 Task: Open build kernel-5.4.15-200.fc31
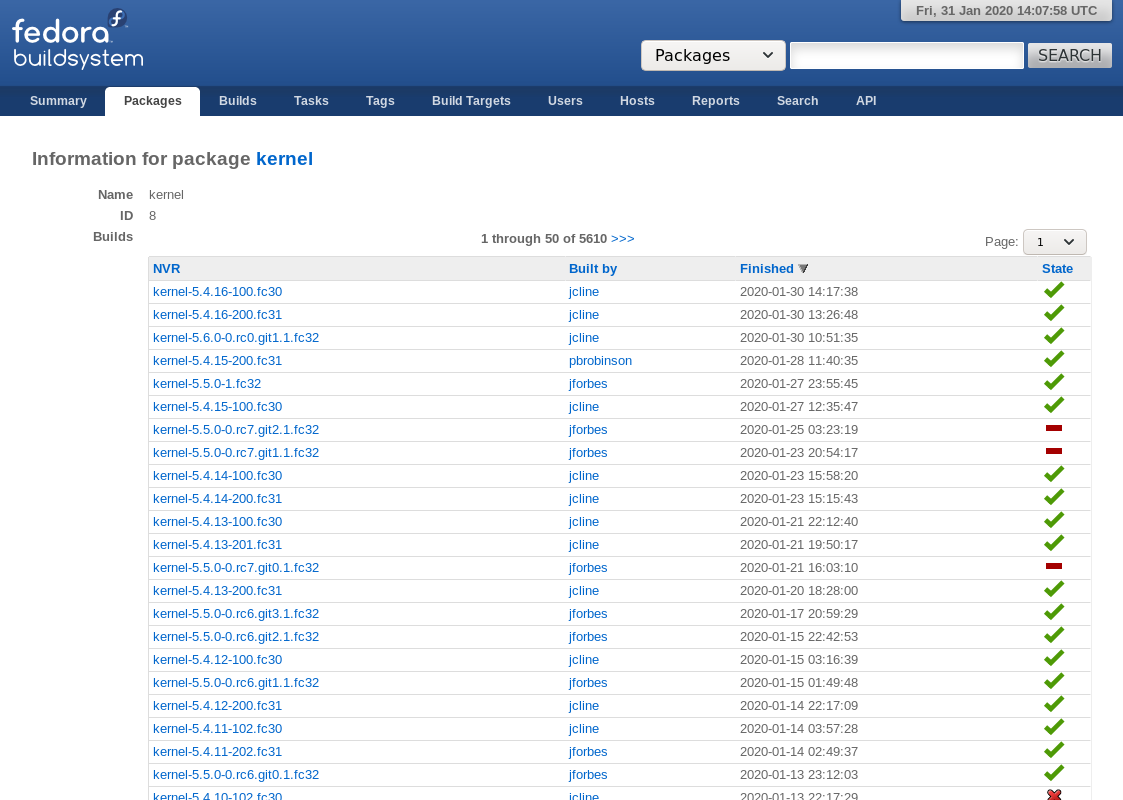pyautogui.click(x=217, y=360)
